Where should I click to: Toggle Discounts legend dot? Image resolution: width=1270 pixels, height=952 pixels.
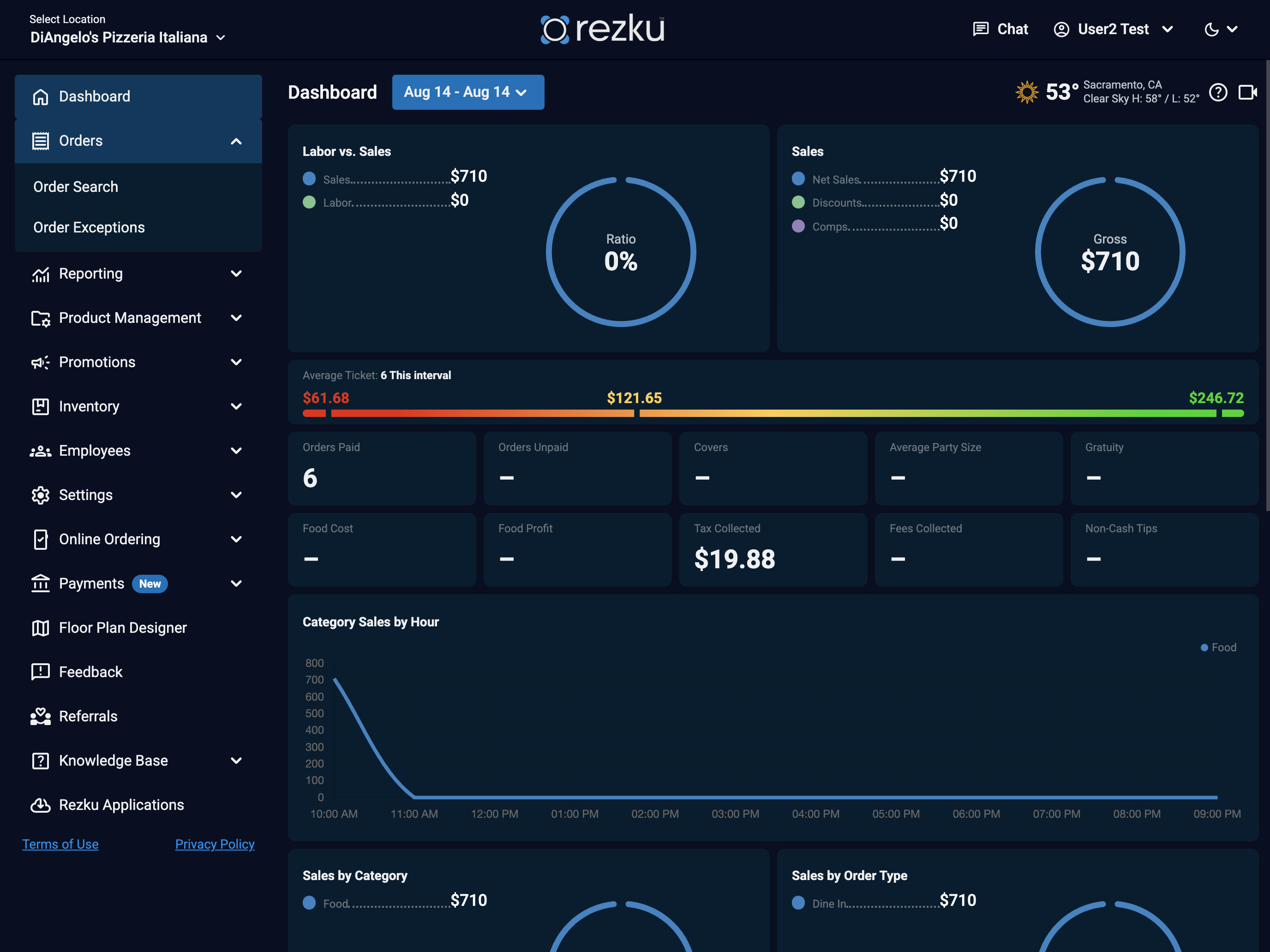click(x=799, y=202)
